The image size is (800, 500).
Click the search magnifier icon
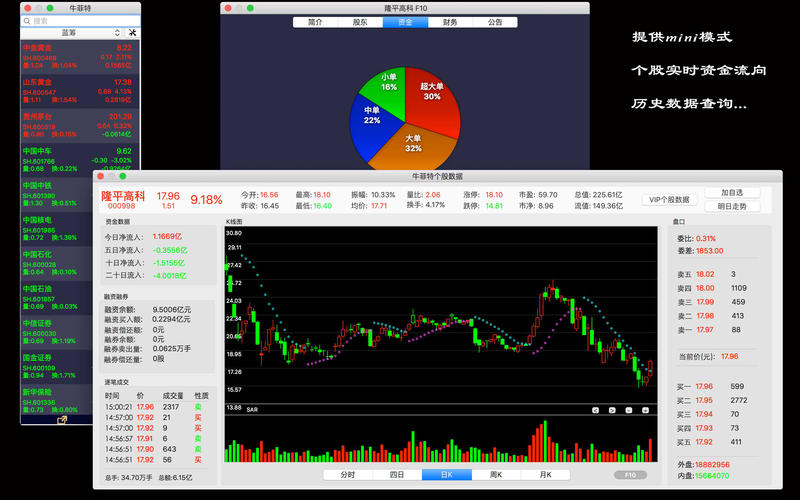[27, 20]
